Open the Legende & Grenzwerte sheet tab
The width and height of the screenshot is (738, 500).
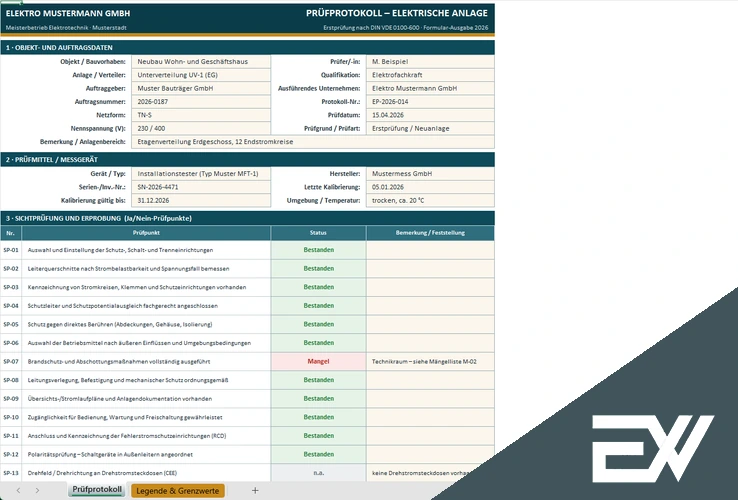(x=177, y=491)
